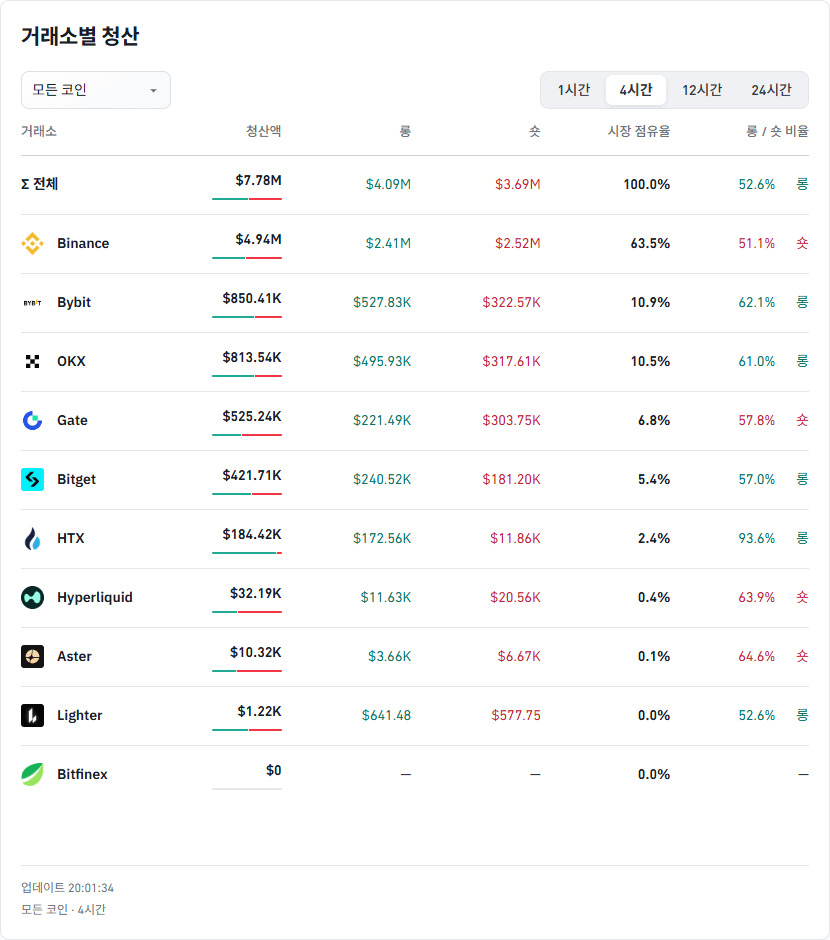The height and width of the screenshot is (940, 830).
Task: Click the ratio bar under HTX $184.42K
Action: point(247,553)
